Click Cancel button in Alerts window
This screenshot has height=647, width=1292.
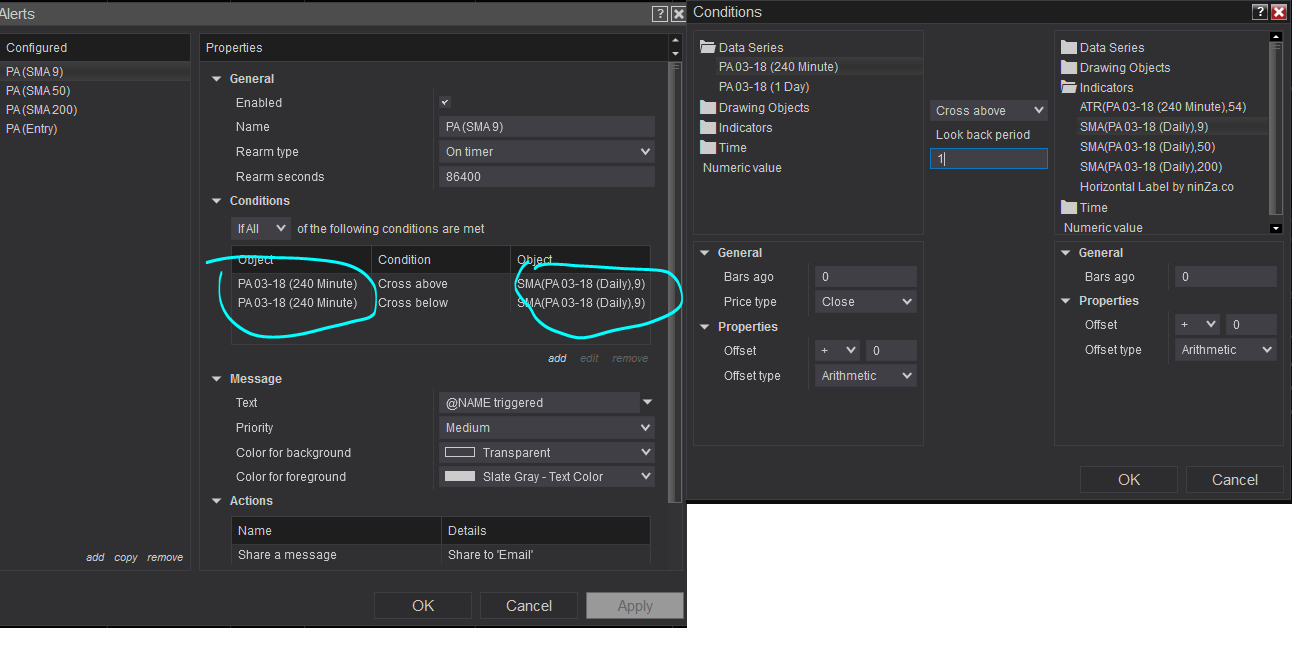[x=529, y=605]
